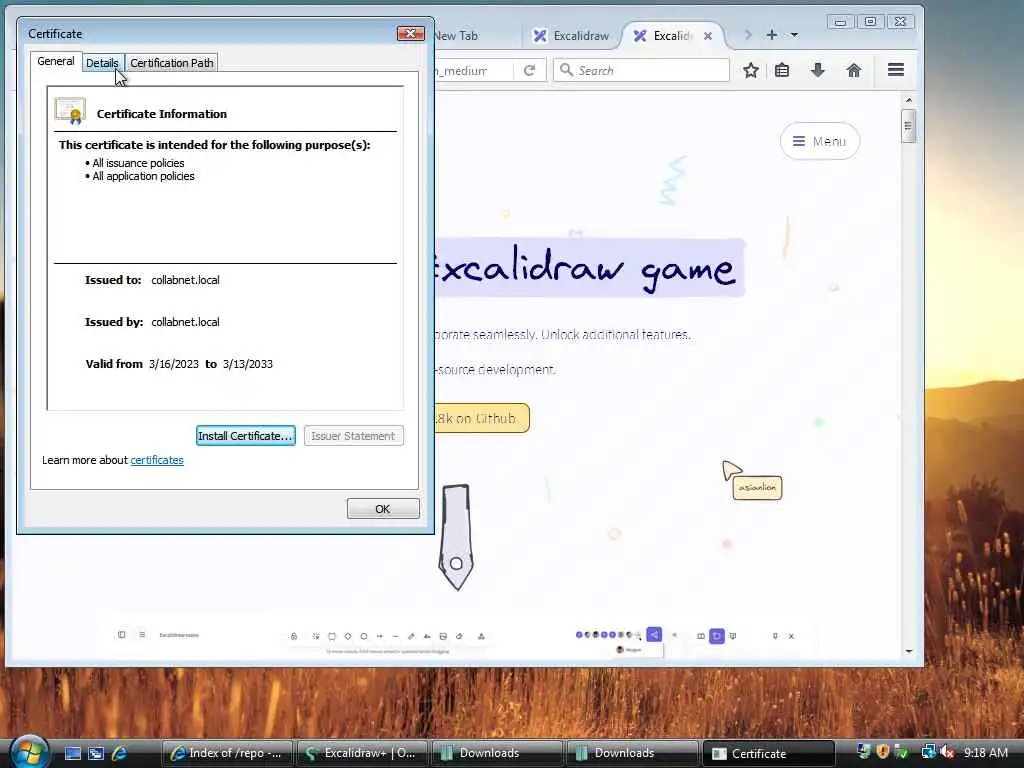
Task: Open the Certification Path tab
Action: (171, 63)
